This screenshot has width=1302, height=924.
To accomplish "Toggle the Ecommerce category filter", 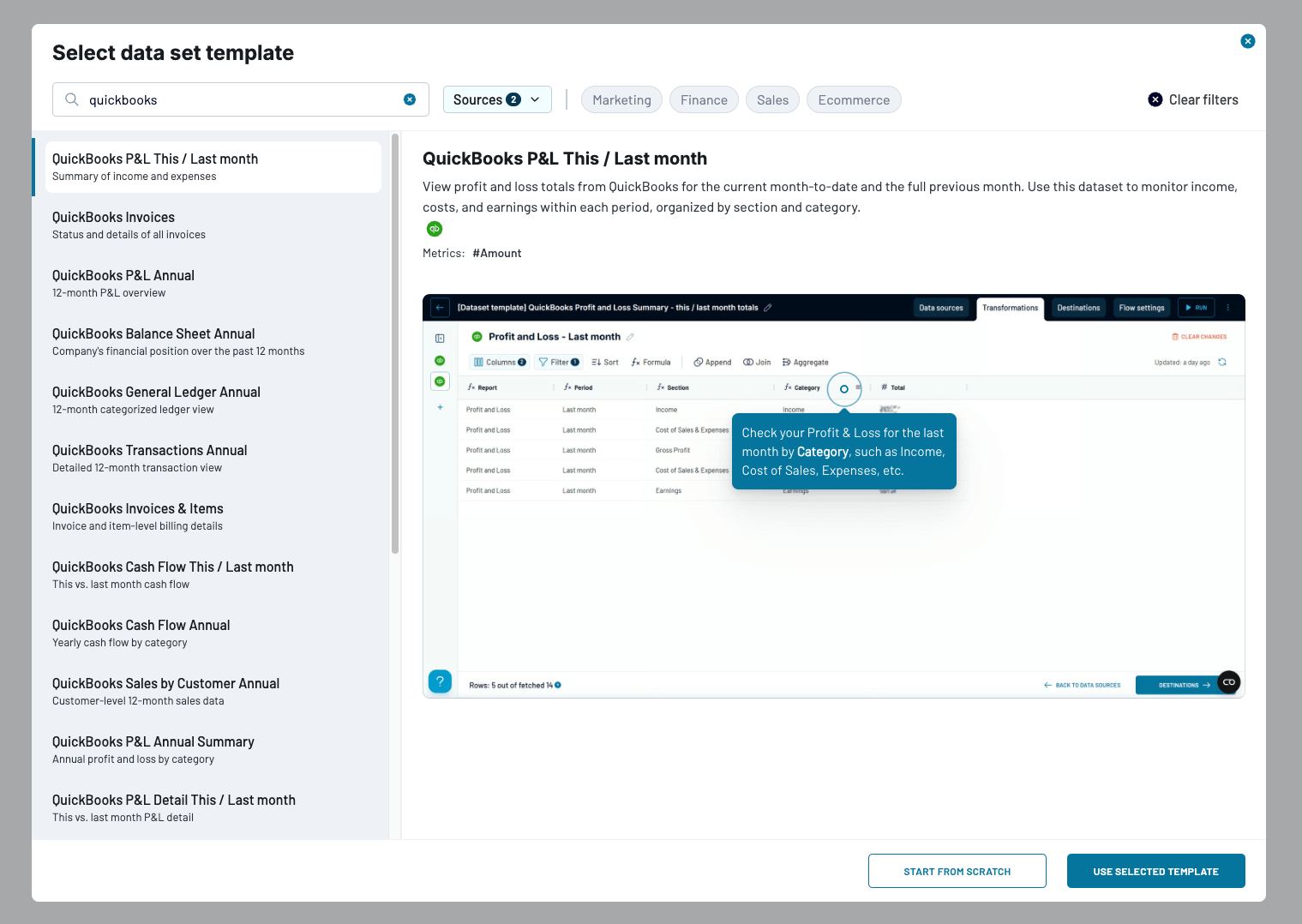I will [x=854, y=99].
